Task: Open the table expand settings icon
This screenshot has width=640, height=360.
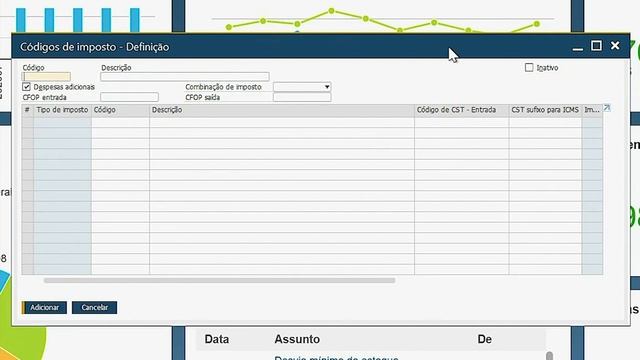Action: pos(607,108)
